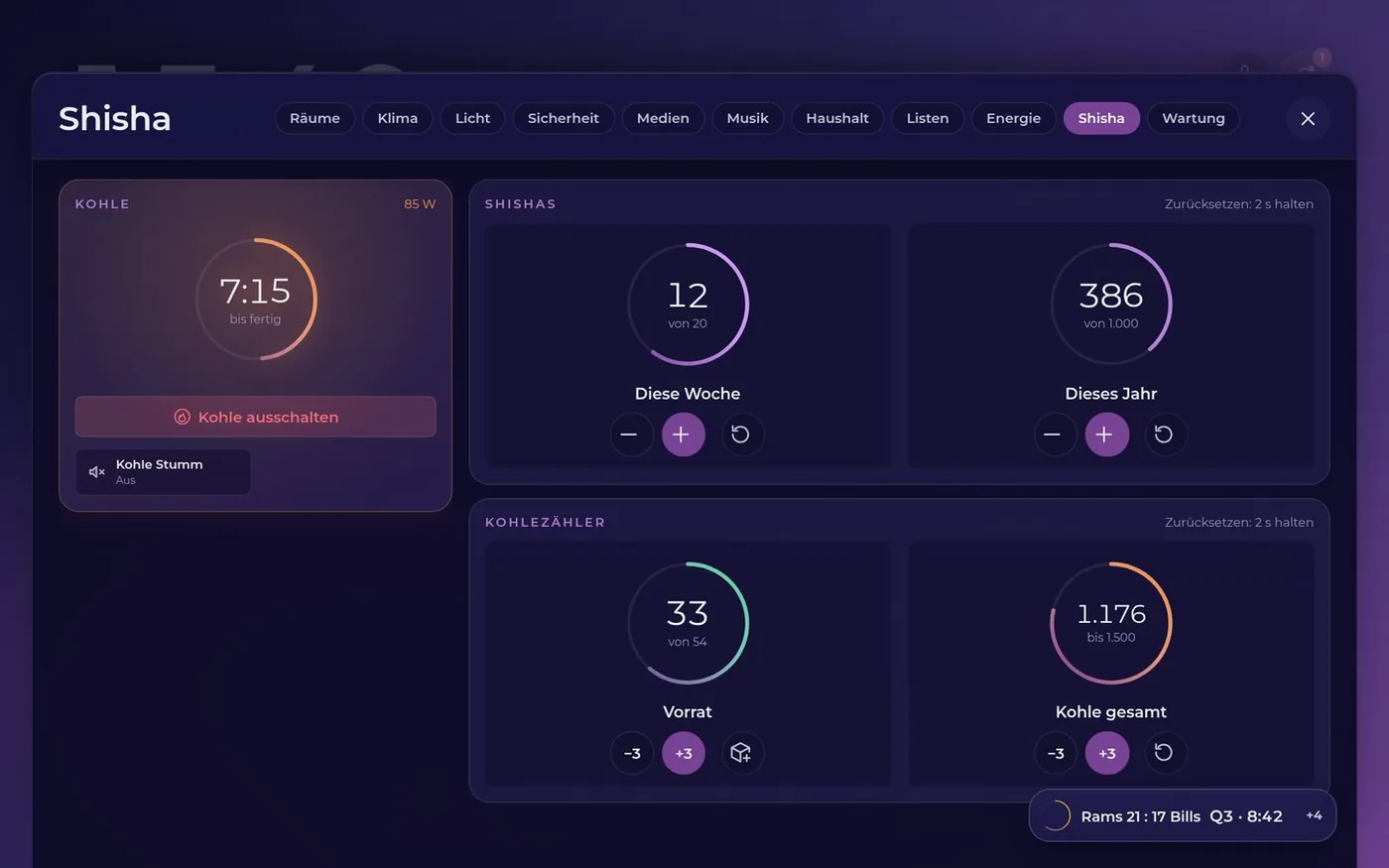Reset the Kohle gesamt counter

1165,753
